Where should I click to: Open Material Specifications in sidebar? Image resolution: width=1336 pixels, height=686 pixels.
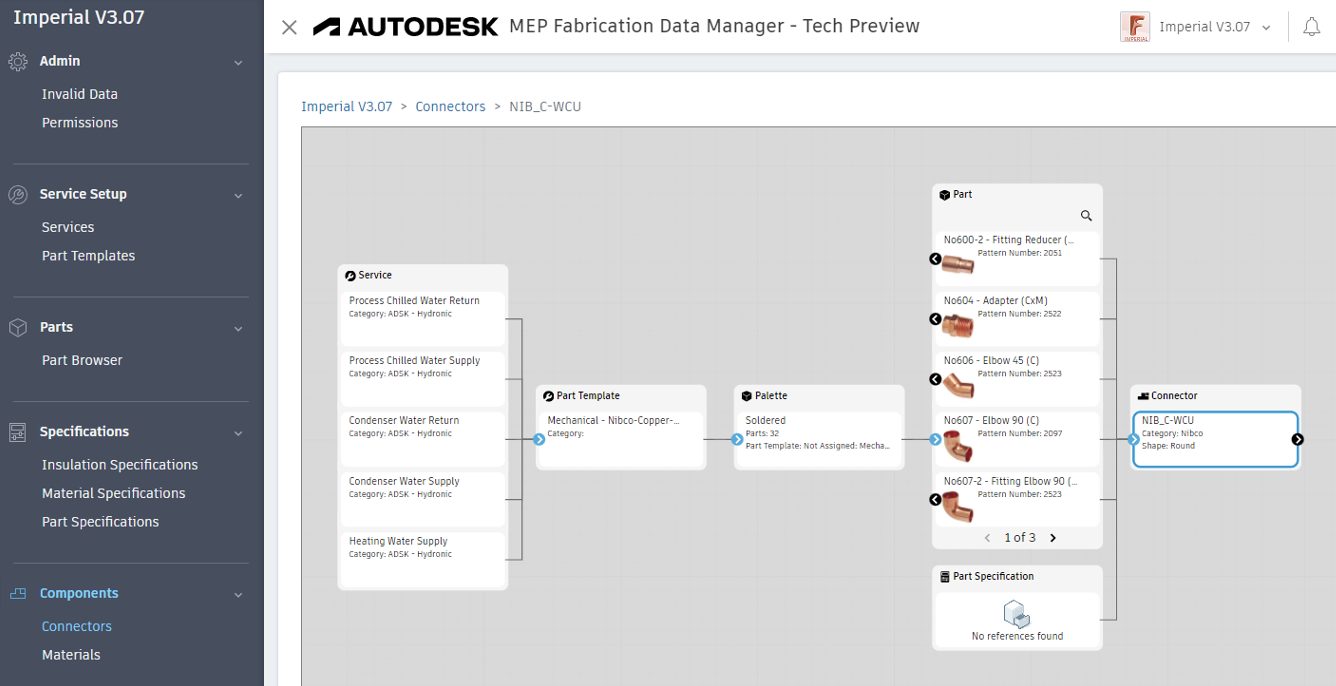tap(113, 493)
